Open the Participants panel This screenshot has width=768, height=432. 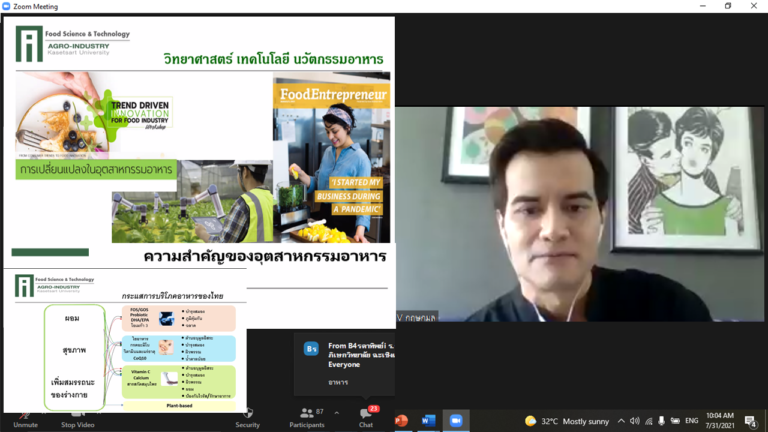[306, 416]
